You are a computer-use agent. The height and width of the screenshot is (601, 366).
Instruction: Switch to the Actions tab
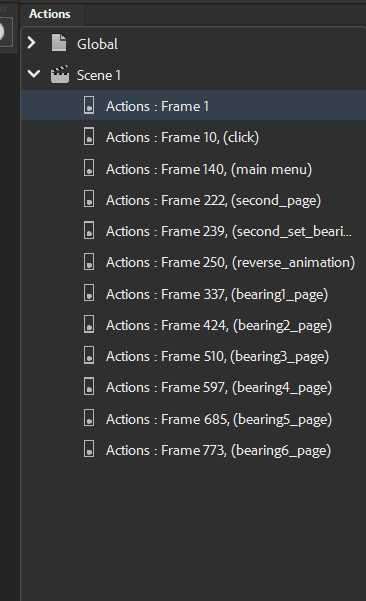click(50, 14)
